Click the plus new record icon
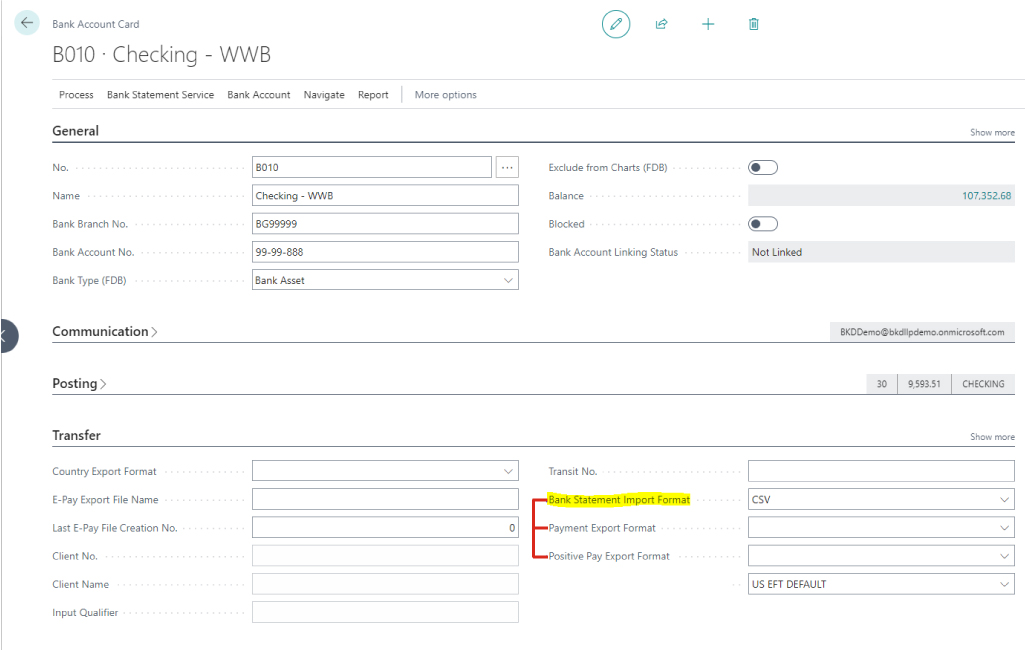The width and height of the screenshot is (1025, 650). 708,24
